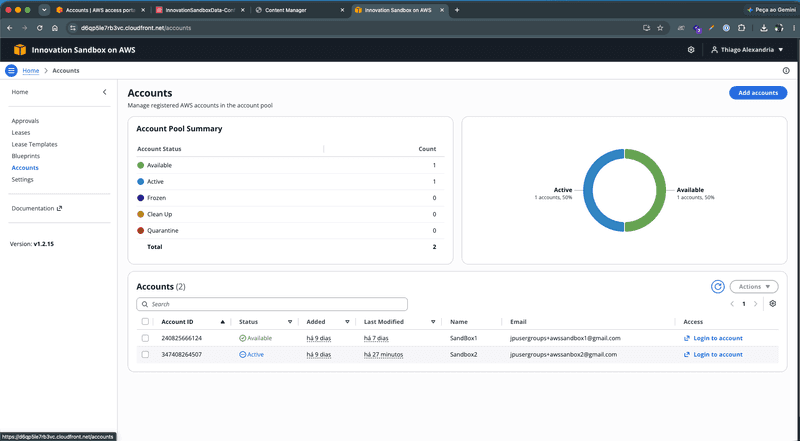This screenshot has height=441, width=800.
Task: Open the Thiago Alexandria user menu
Action: point(747,50)
